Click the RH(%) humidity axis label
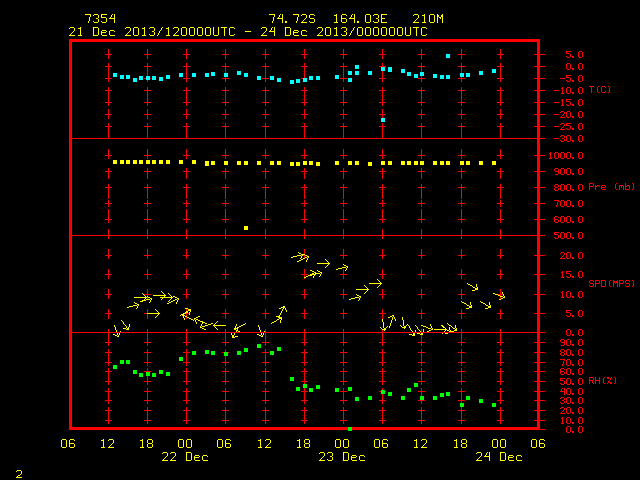Screen dimensions: 640x480 pyautogui.click(x=602, y=380)
